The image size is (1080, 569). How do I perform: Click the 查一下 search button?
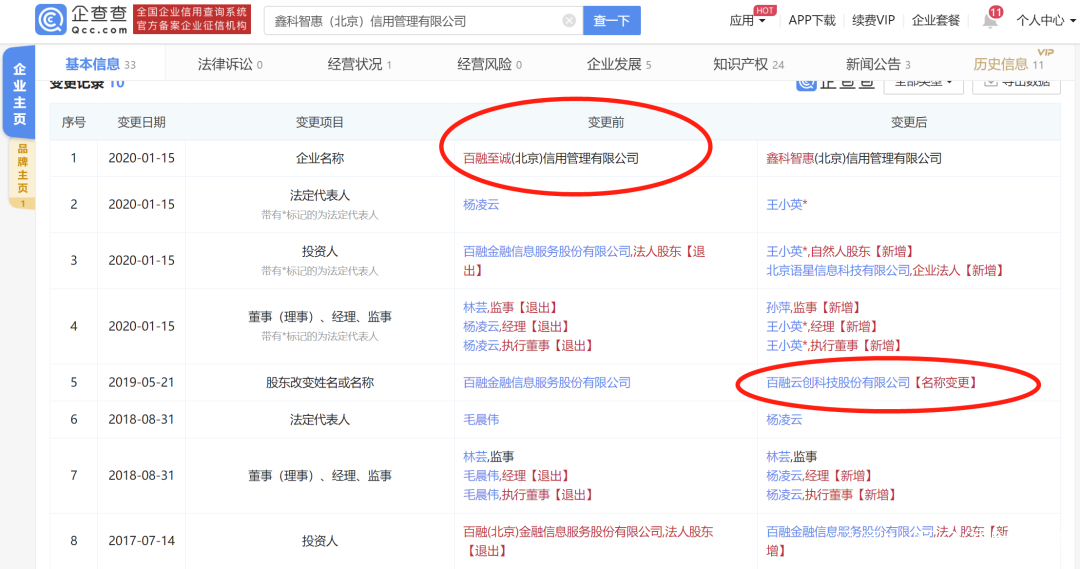coord(612,21)
